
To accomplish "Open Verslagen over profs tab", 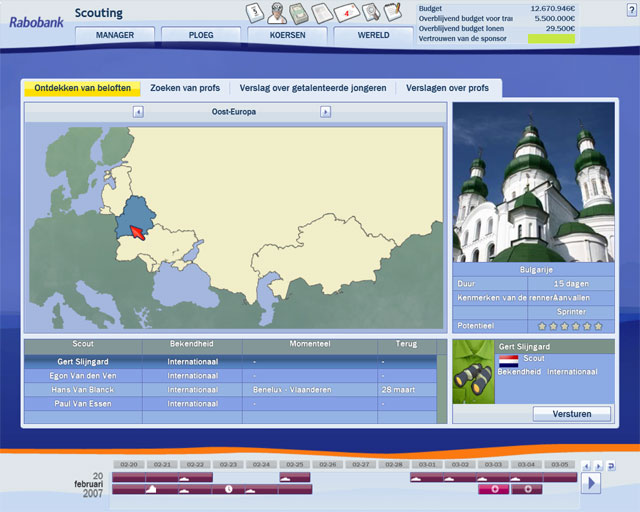I will 448,88.
